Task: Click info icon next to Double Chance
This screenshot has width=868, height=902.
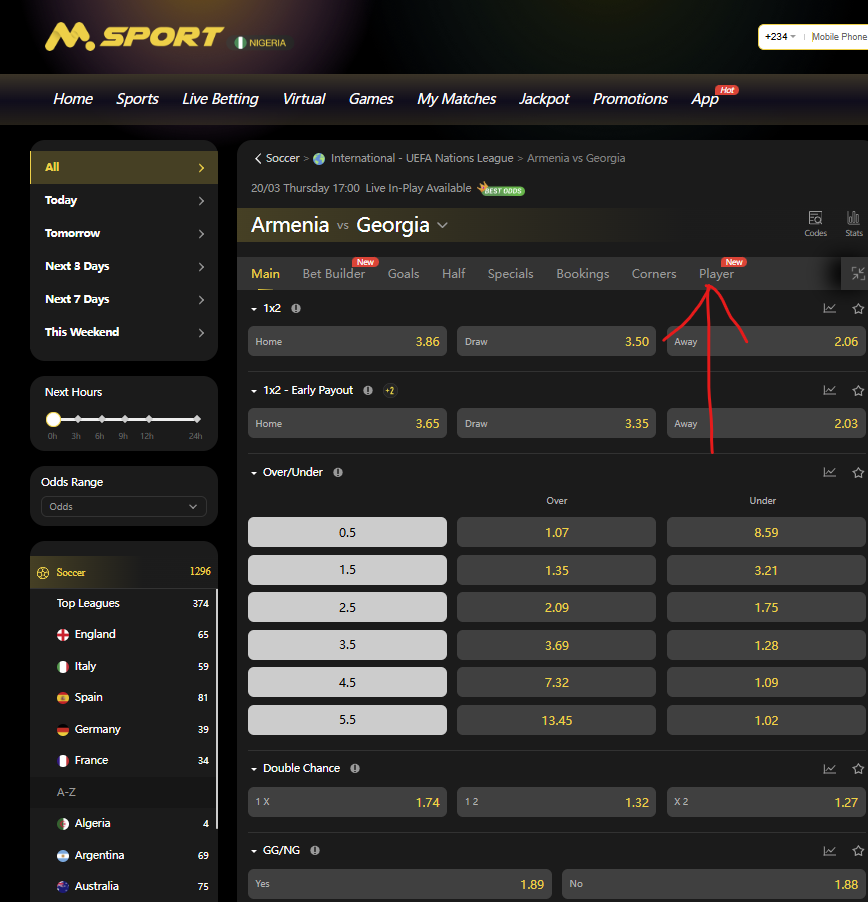Action: 355,768
